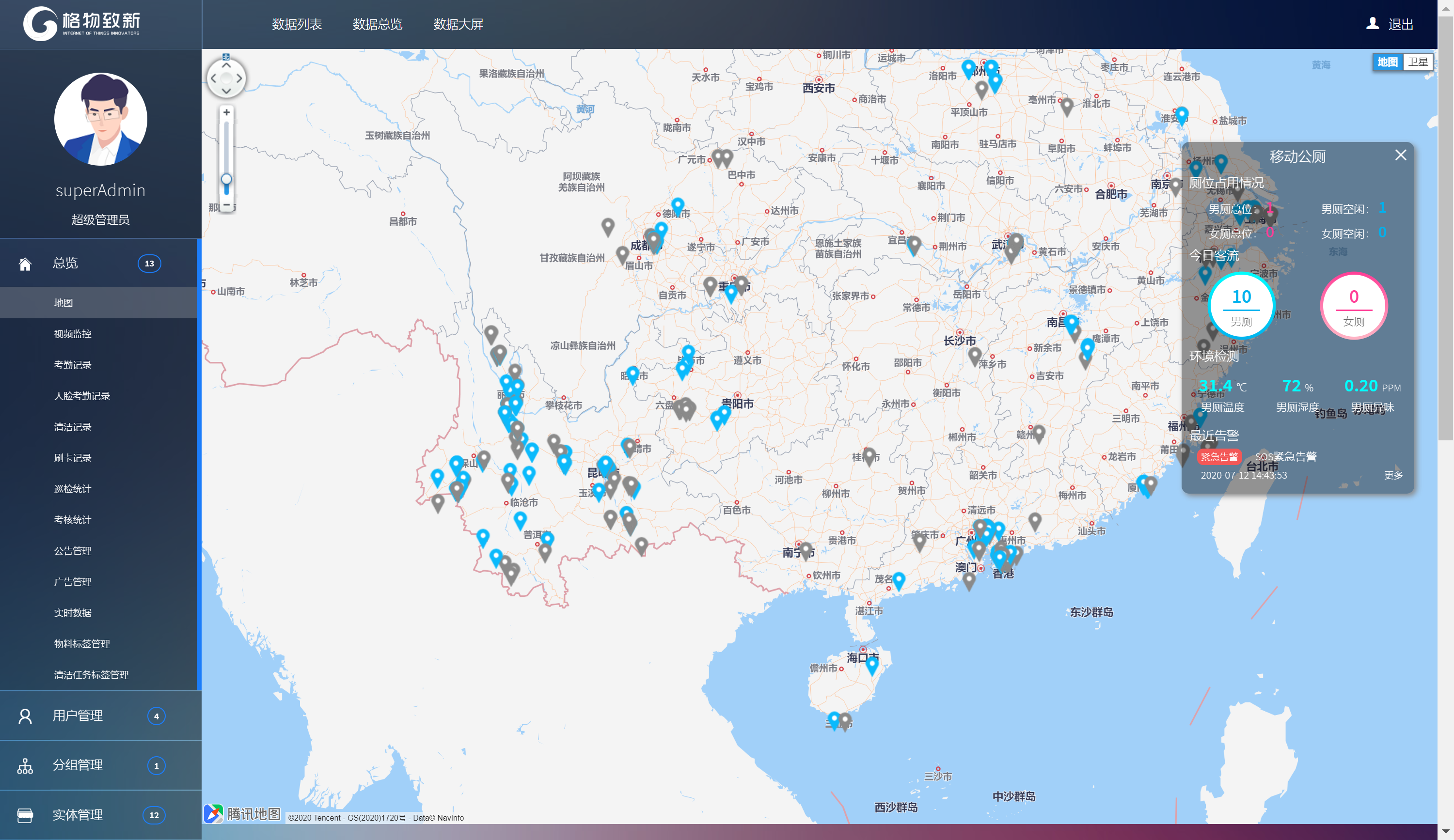The width and height of the screenshot is (1454, 840).
Task: Click the org-chart icon next to 分组管理
Action: point(25,765)
